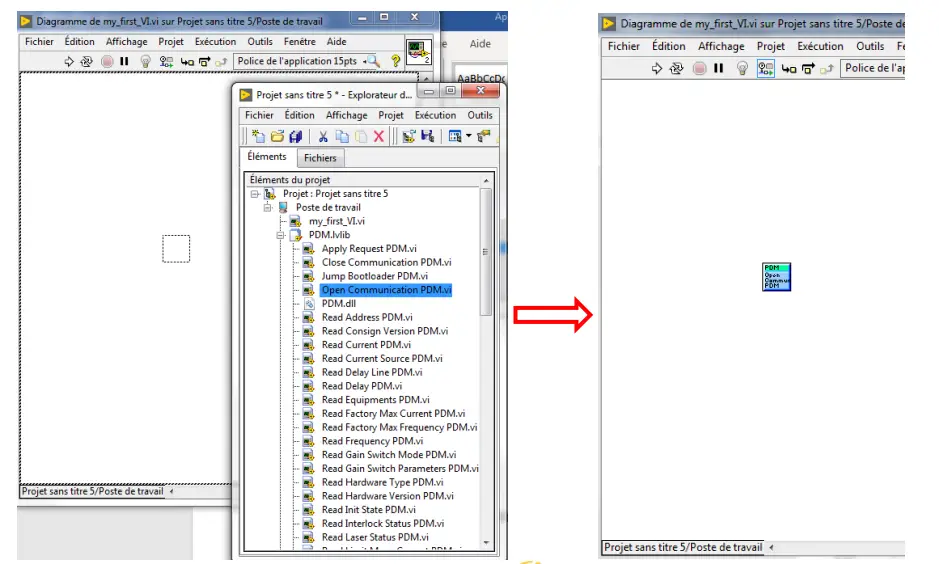Open Exécution menu in the right diagram window
939x564 pixels.
click(x=820, y=46)
